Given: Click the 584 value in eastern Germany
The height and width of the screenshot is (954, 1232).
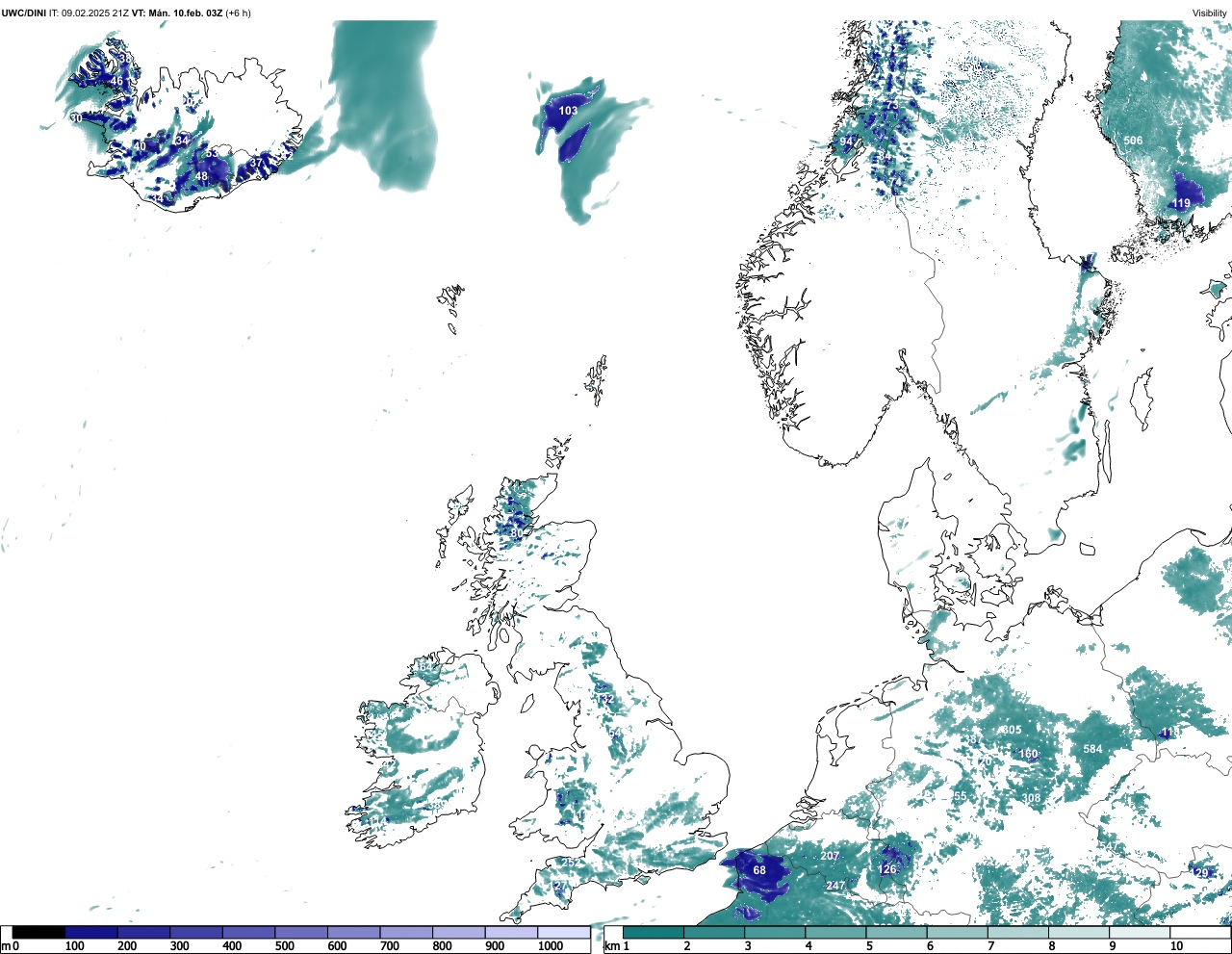Looking at the screenshot, I should click(1092, 749).
